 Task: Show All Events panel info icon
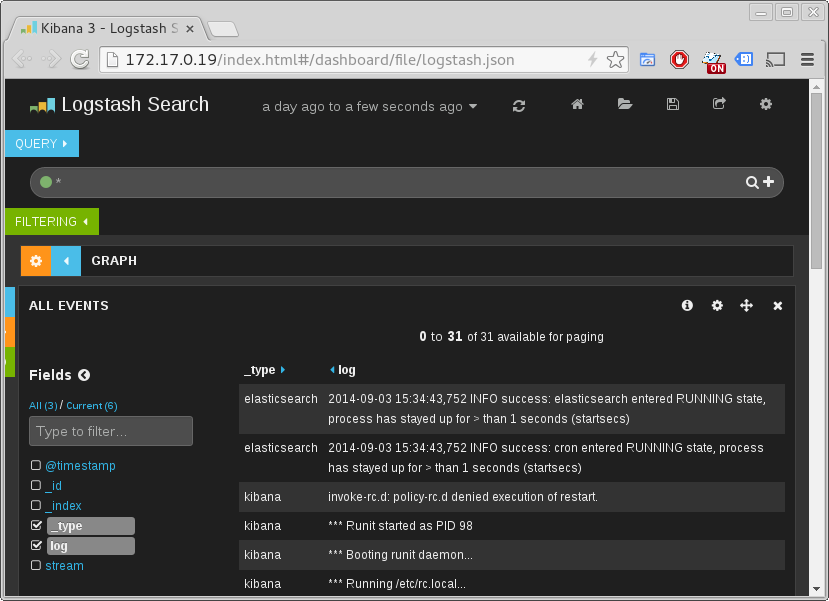(687, 305)
